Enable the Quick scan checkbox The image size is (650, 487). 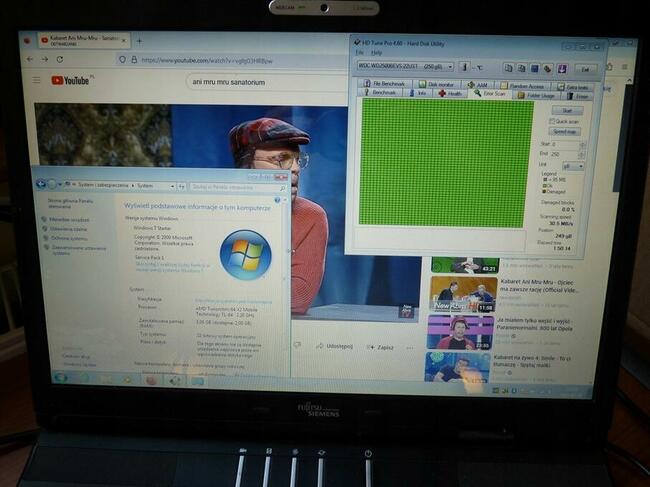coord(552,121)
